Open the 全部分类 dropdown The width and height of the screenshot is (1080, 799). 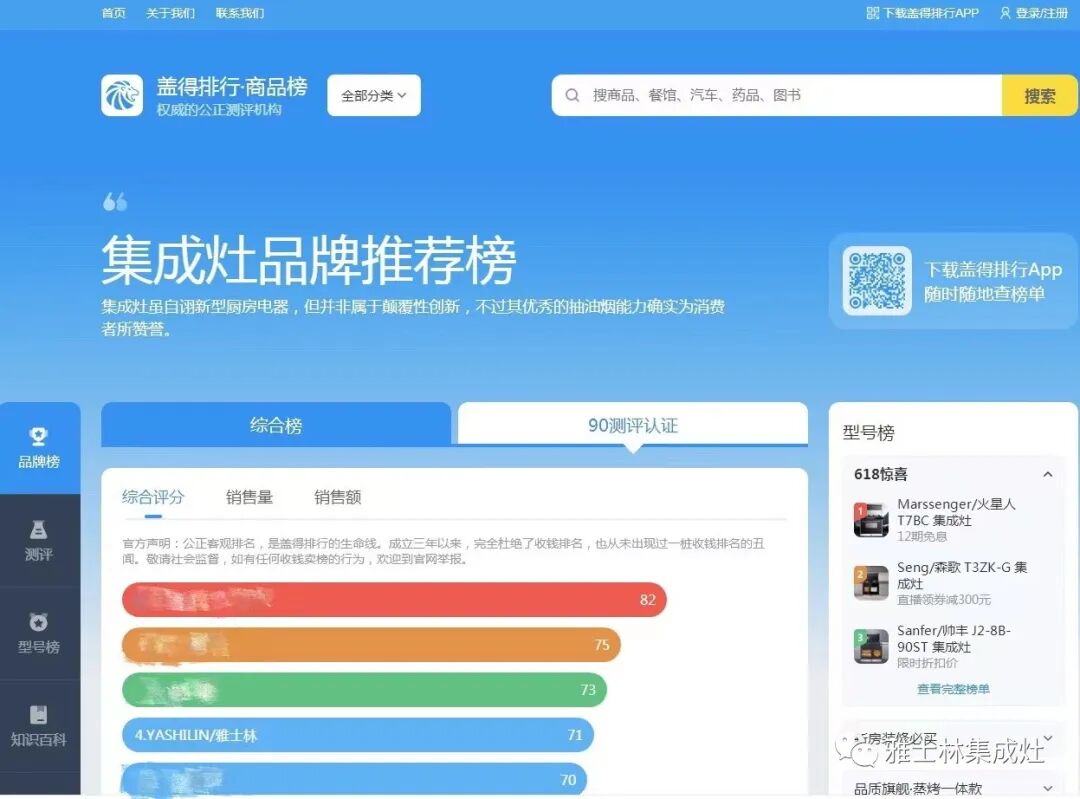tap(374, 95)
